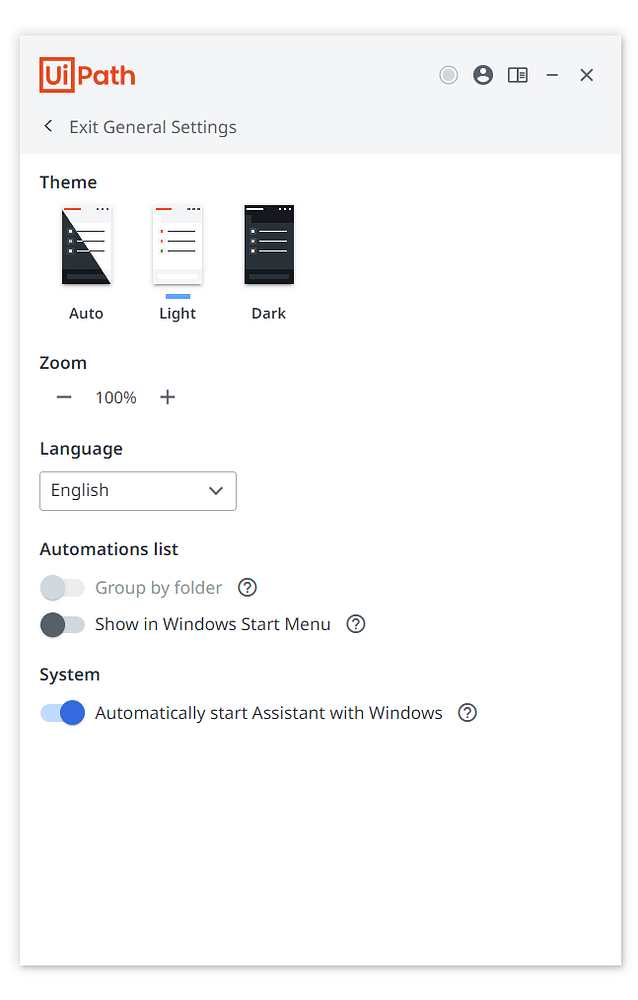Click the UiPath logo
The image size is (638, 1000).
click(87, 74)
